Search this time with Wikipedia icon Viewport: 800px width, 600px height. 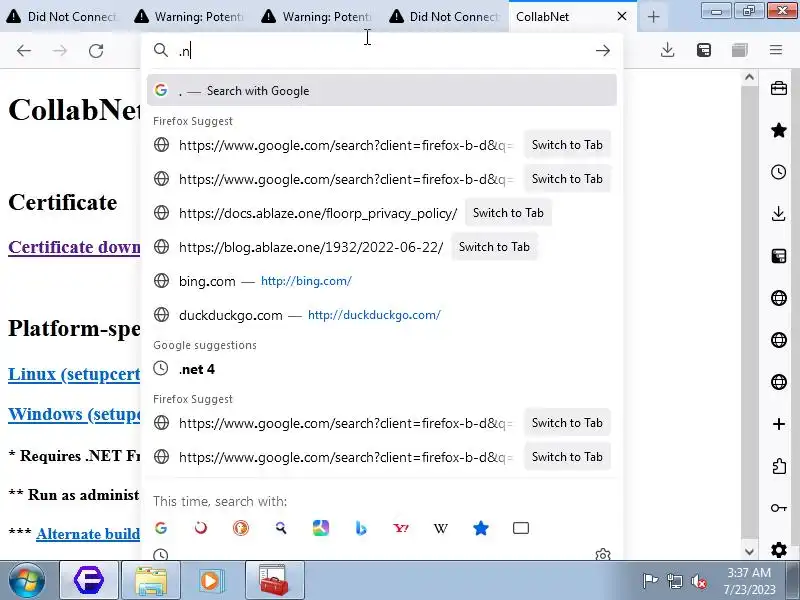tap(441, 528)
